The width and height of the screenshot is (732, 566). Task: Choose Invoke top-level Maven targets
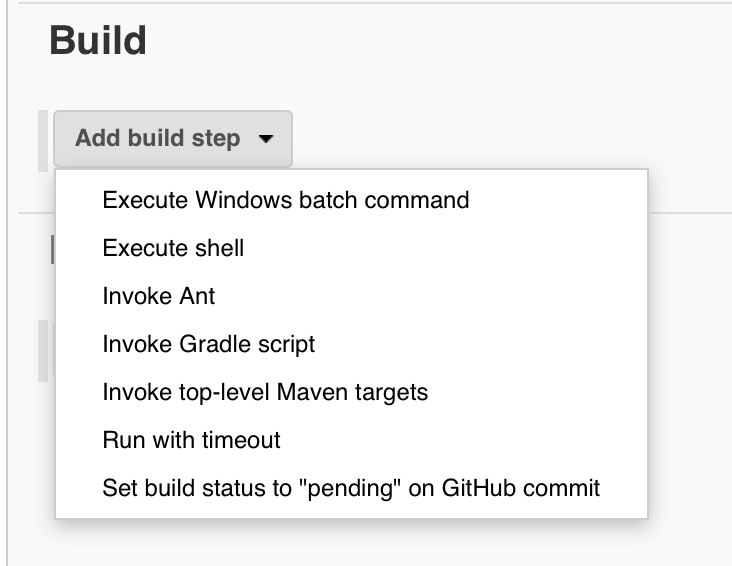tap(265, 392)
